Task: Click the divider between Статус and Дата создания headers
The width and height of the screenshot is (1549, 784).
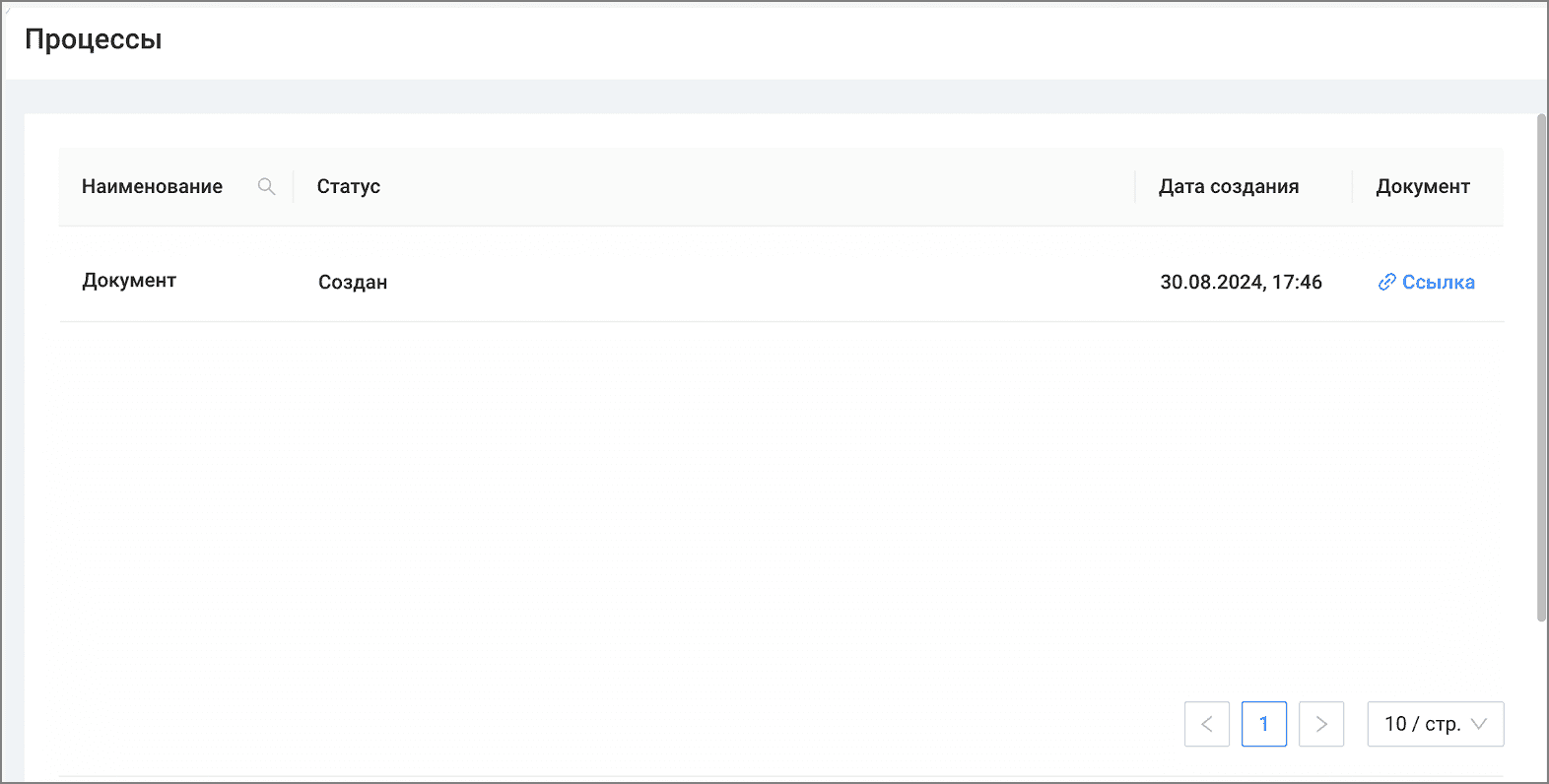Action: pos(1135,186)
